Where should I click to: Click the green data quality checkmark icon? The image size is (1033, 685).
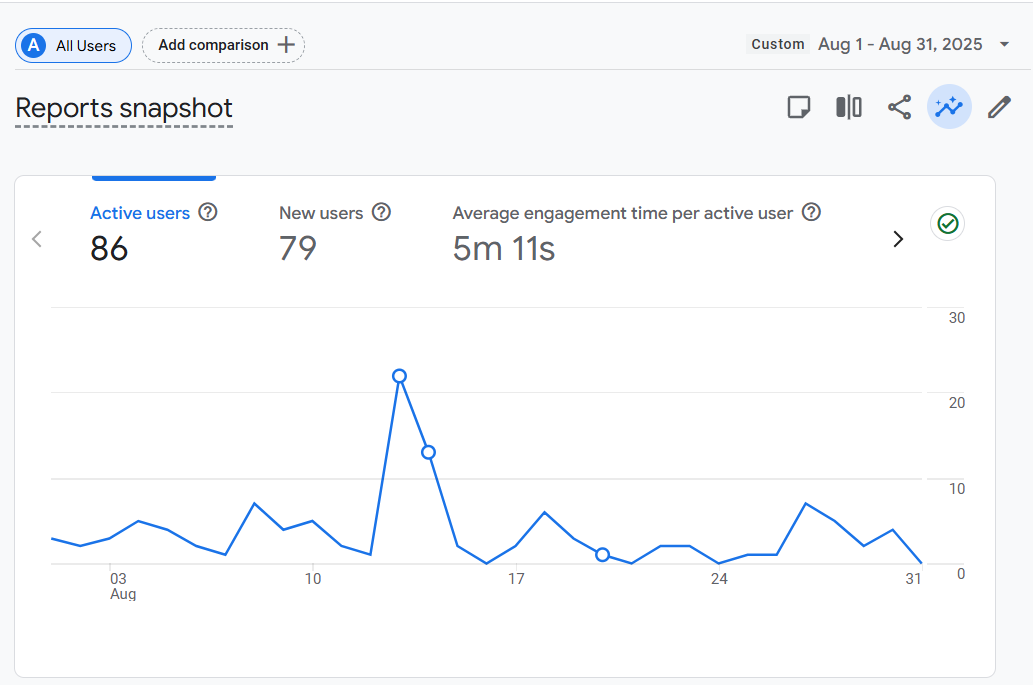948,224
